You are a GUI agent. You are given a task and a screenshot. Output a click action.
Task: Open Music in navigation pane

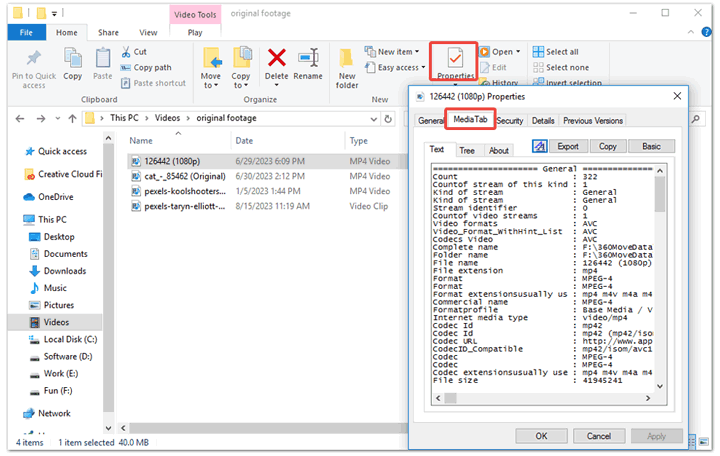(48, 288)
